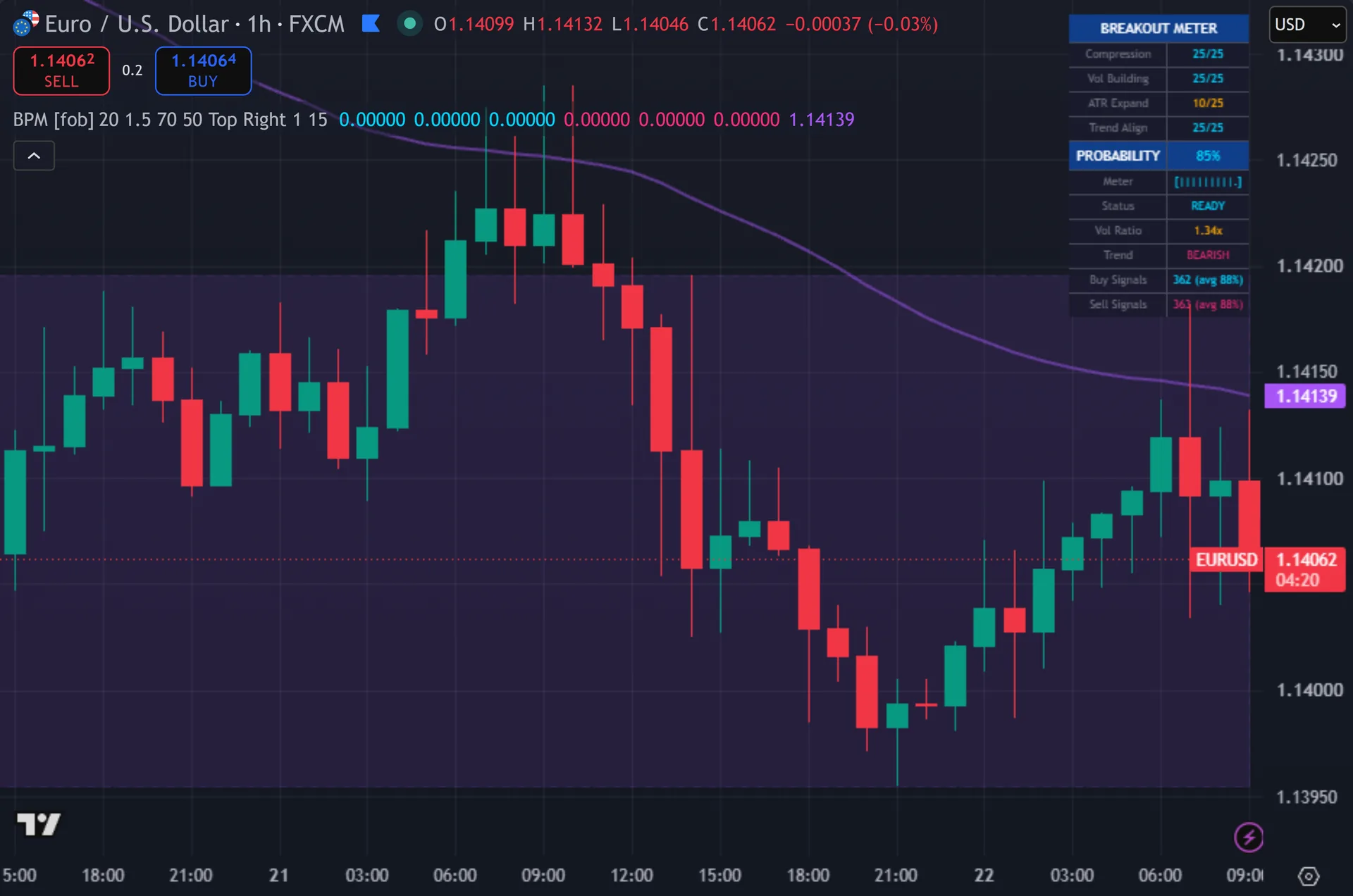Screen dimensions: 1353x896
Task: Click the Sell Signals row label
Action: [1118, 305]
